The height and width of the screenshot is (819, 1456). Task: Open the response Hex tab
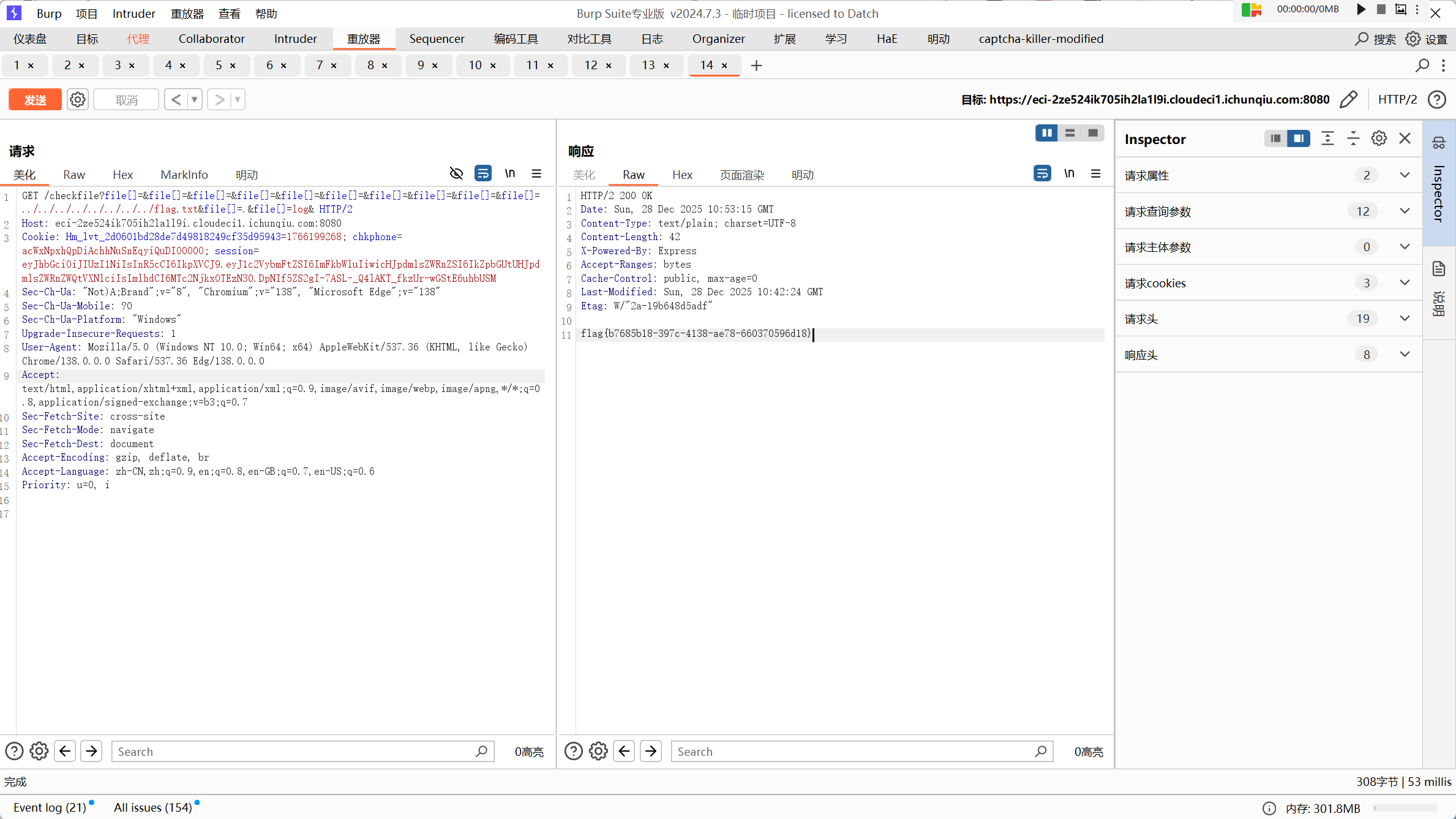(x=681, y=175)
